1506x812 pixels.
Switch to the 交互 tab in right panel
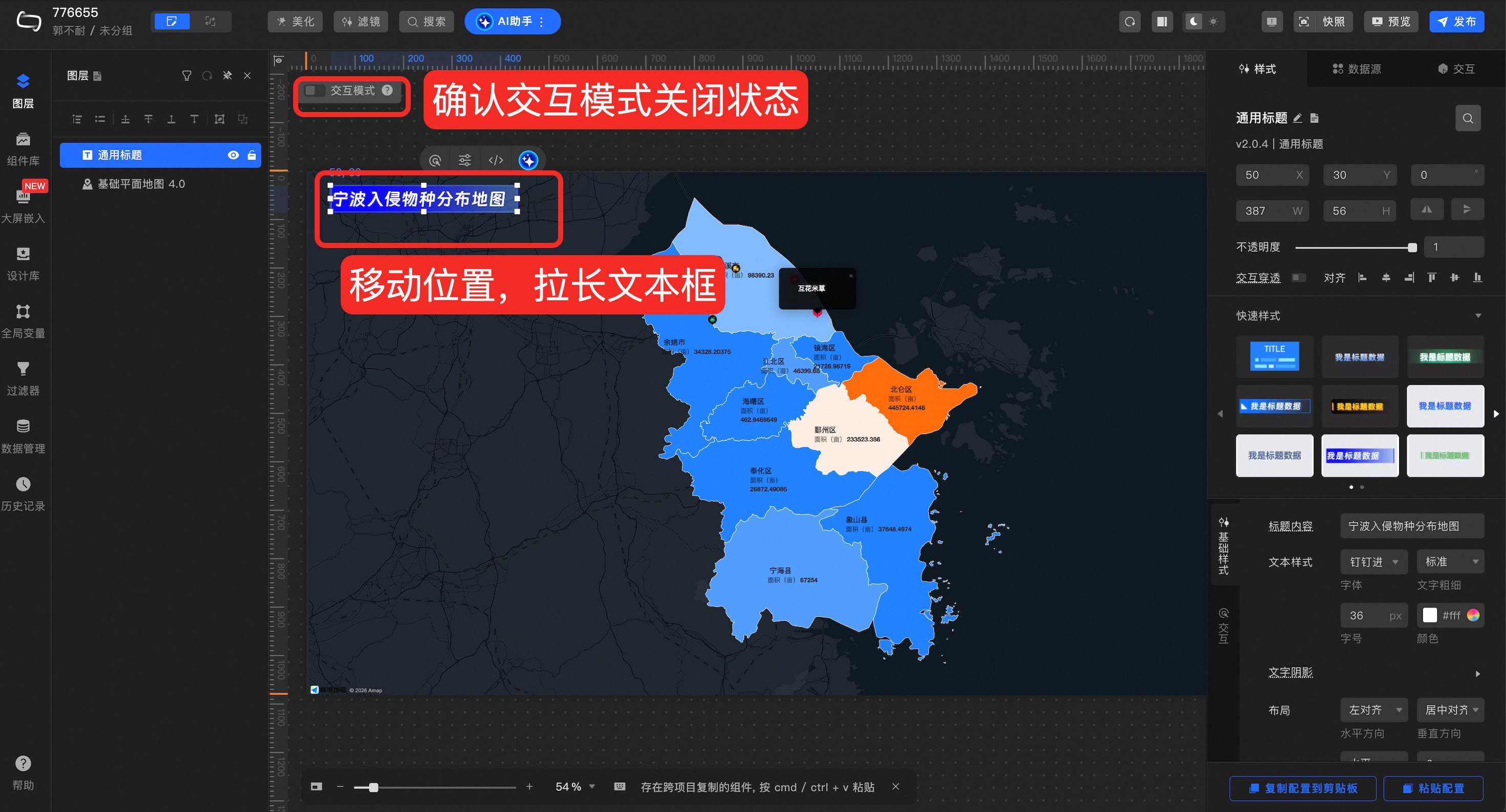click(1456, 69)
